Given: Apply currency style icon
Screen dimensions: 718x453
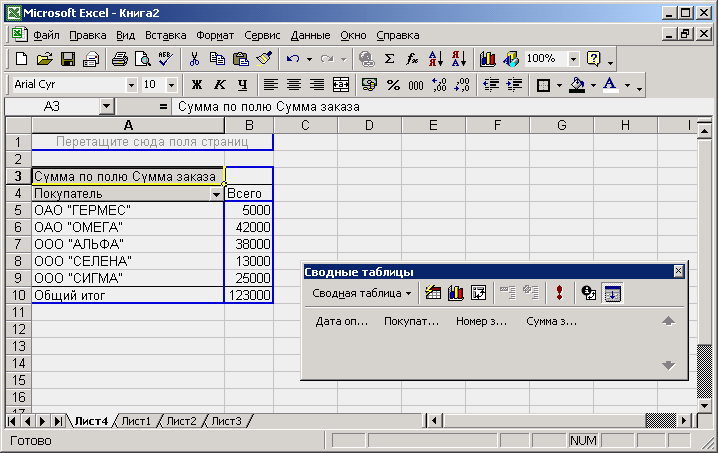Looking at the screenshot, I should (x=369, y=85).
